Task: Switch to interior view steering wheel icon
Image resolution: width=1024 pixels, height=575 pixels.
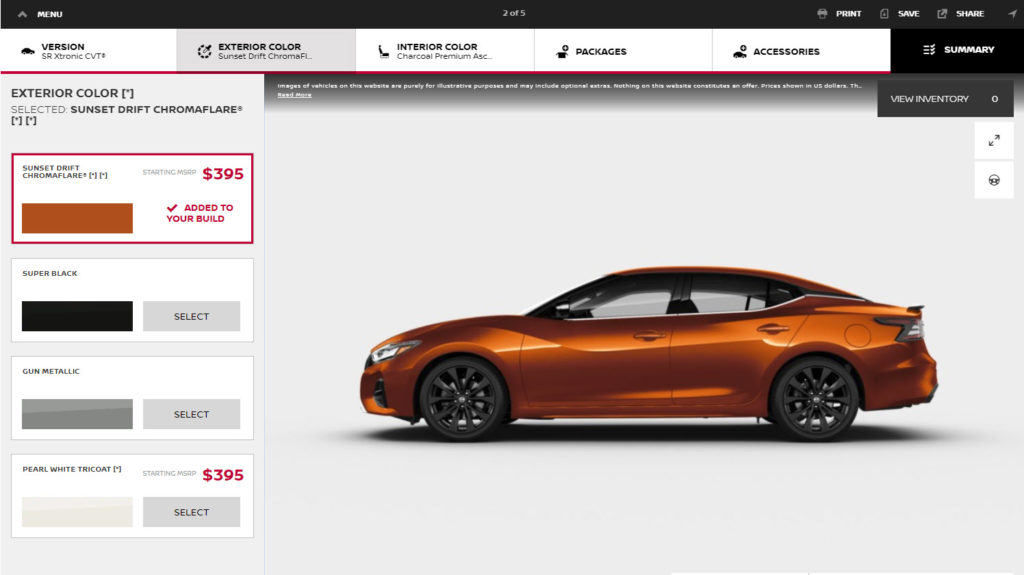Action: (x=994, y=180)
